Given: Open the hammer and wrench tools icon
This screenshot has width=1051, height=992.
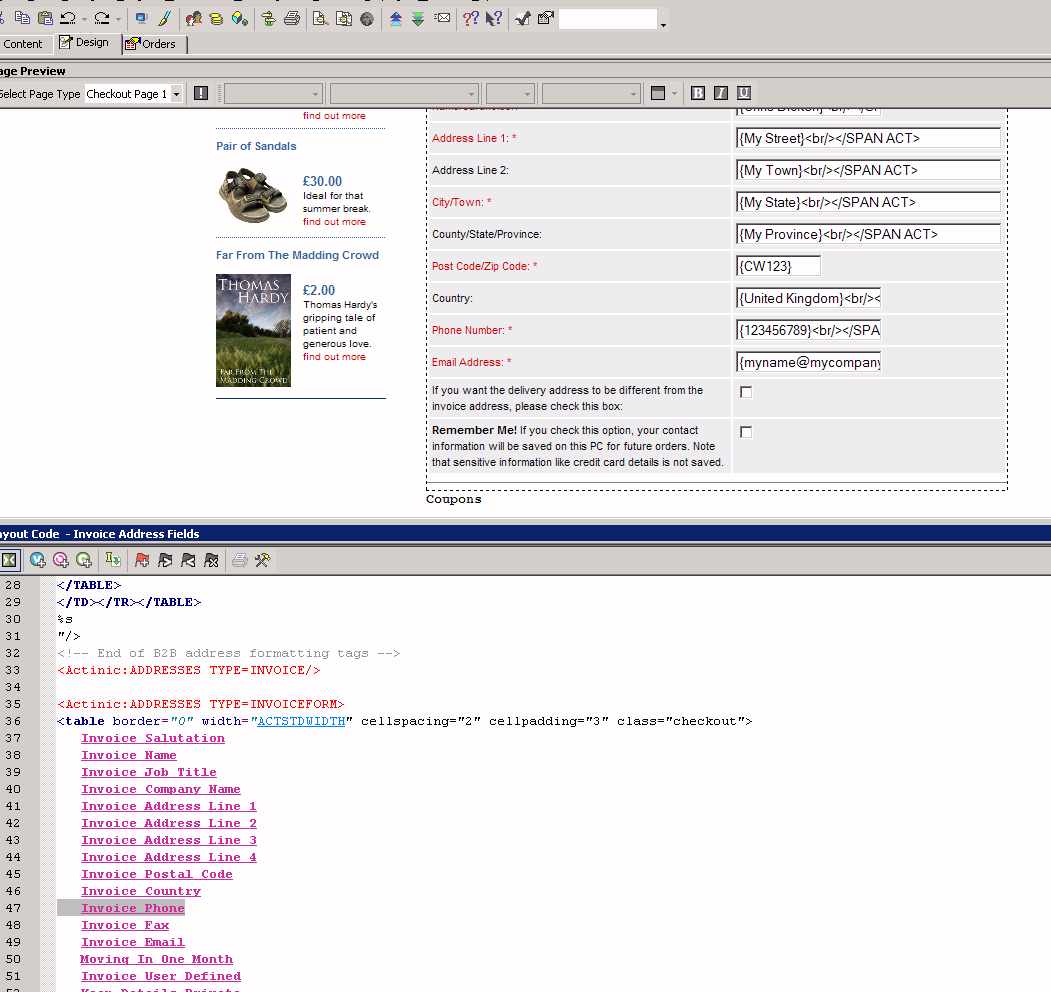Looking at the screenshot, I should 262,560.
